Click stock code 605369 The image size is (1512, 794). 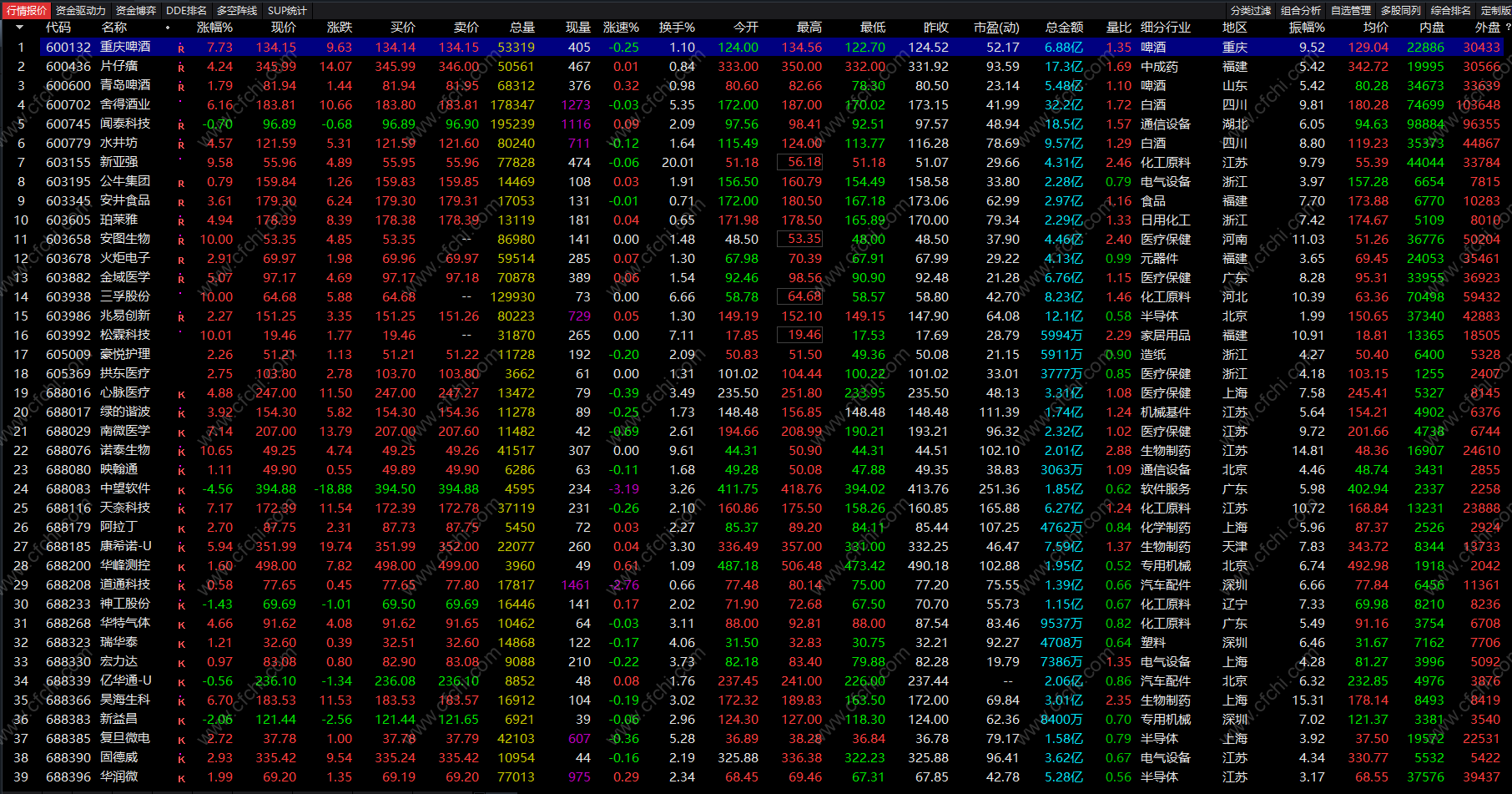pos(68,374)
